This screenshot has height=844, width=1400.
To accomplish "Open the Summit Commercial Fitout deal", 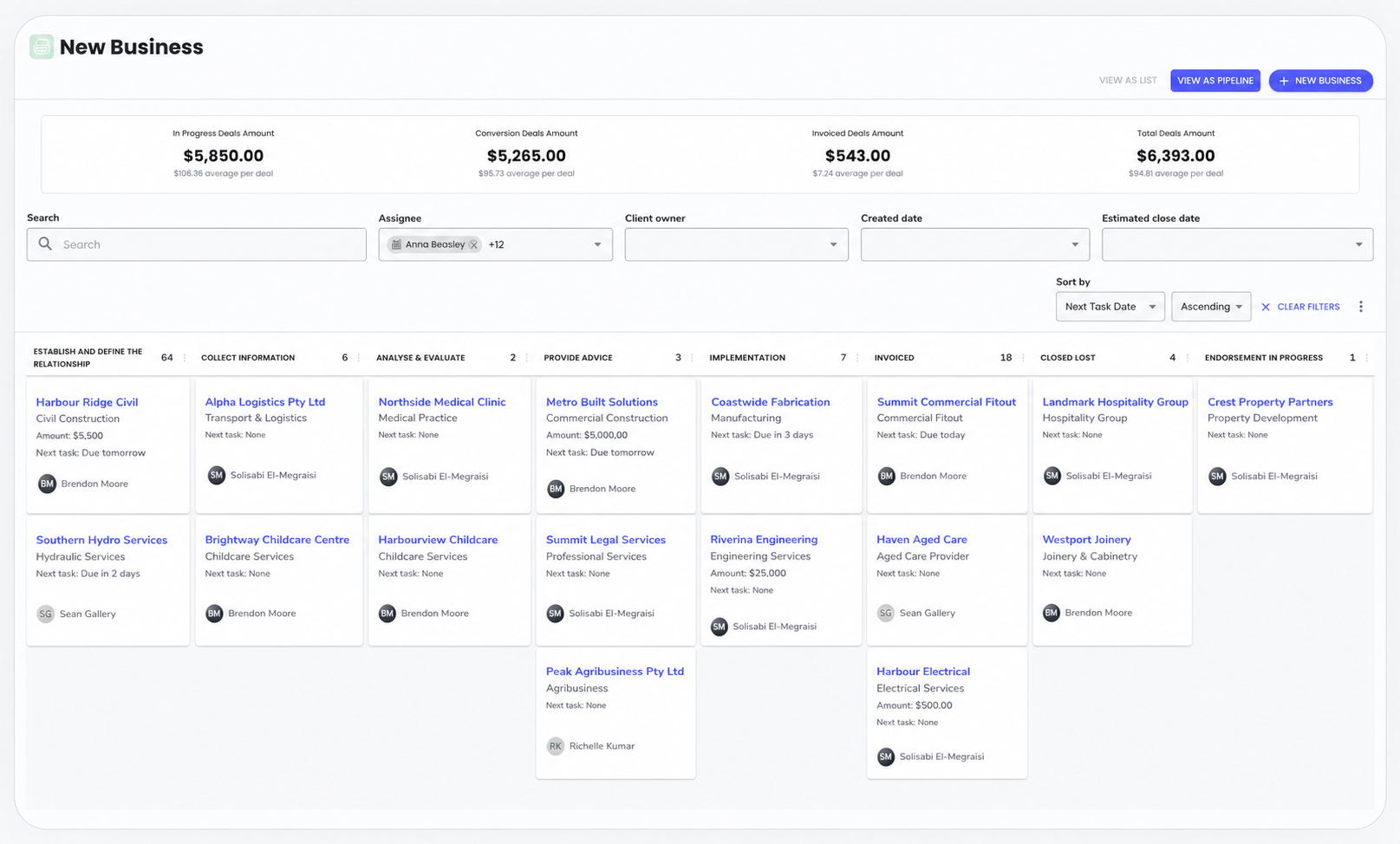I will 946,402.
